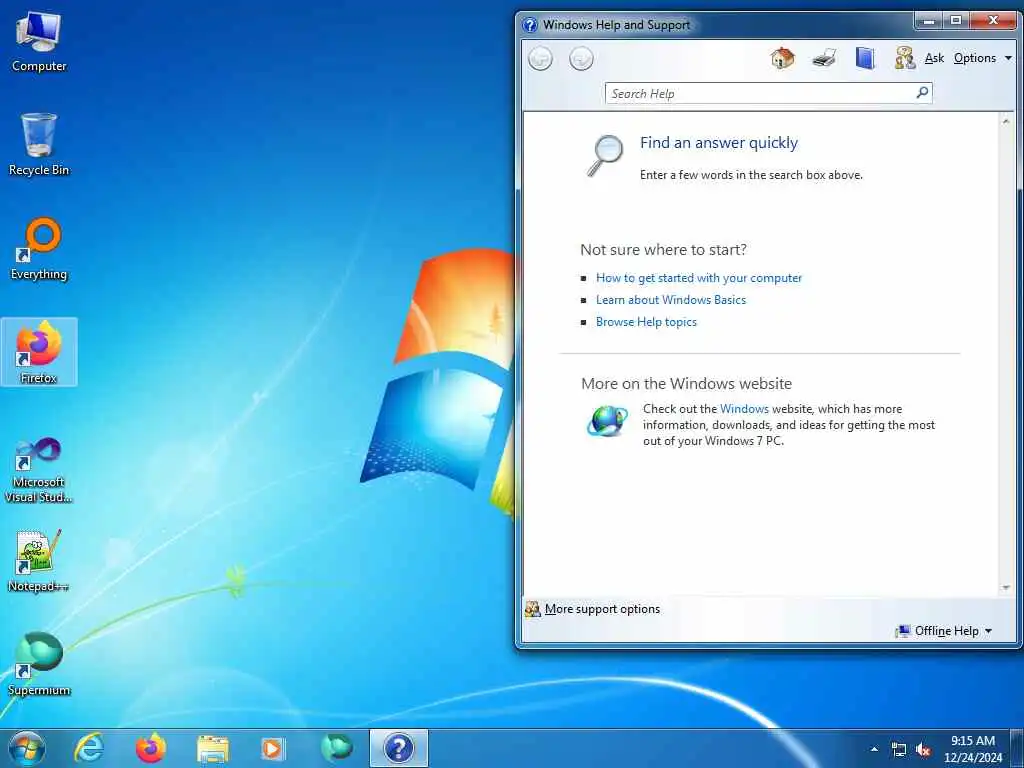The width and height of the screenshot is (1024, 768).
Task: Click scrollbar down arrow in Help window
Action: (1006, 588)
